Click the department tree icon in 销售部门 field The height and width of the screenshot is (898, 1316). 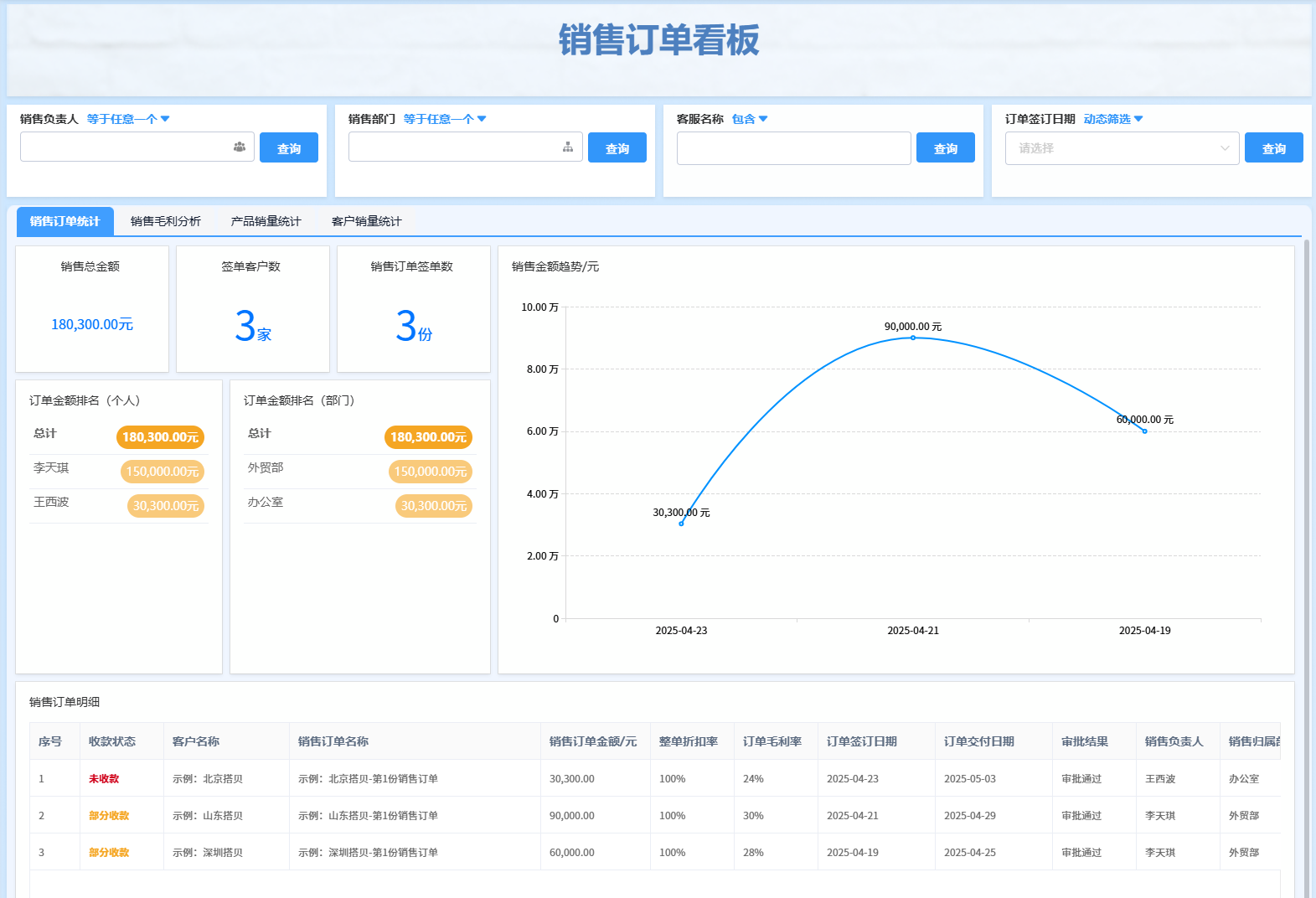(x=567, y=147)
